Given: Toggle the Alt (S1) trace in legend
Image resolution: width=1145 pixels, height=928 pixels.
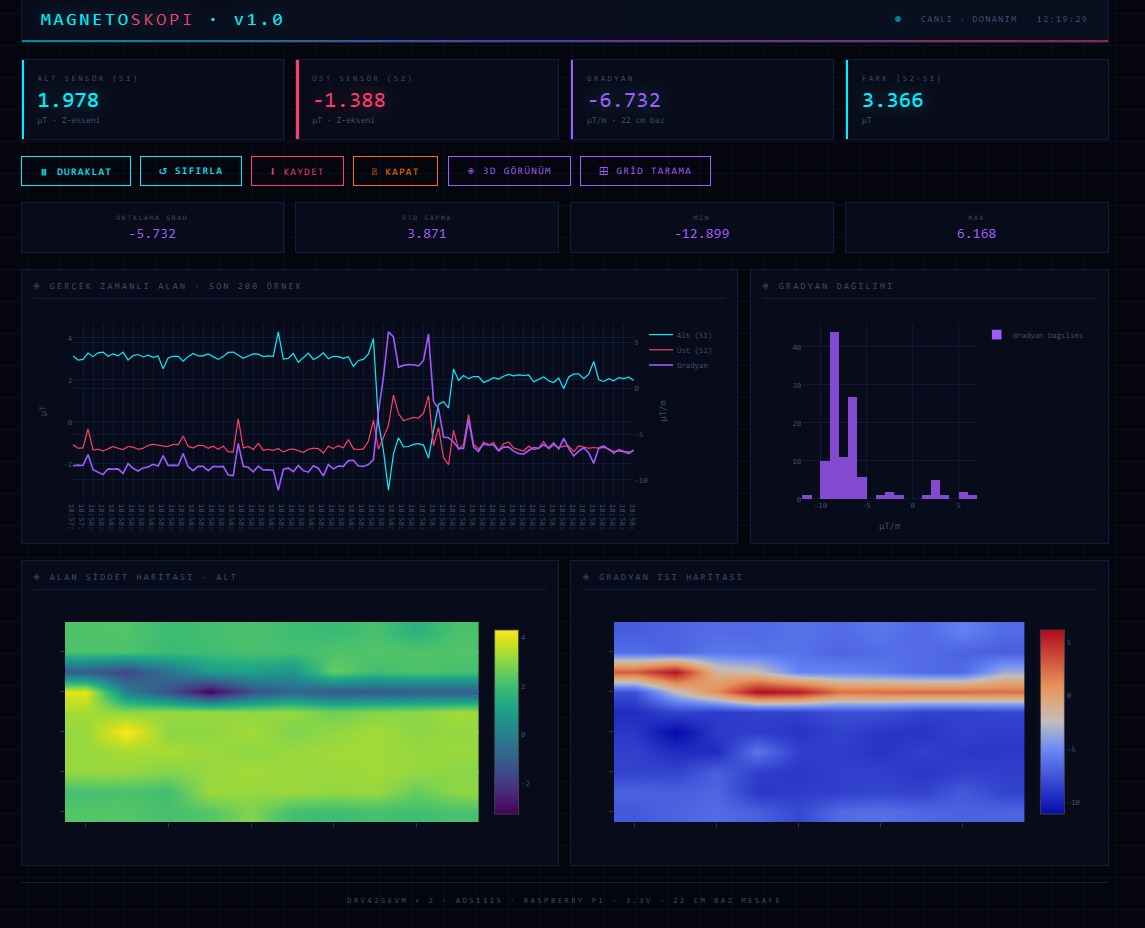Looking at the screenshot, I should coord(680,336).
